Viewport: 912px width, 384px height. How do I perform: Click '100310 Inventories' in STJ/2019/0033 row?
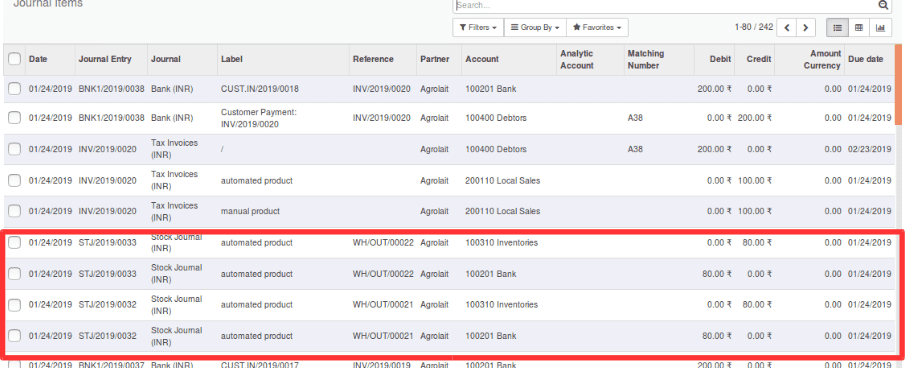(x=501, y=243)
